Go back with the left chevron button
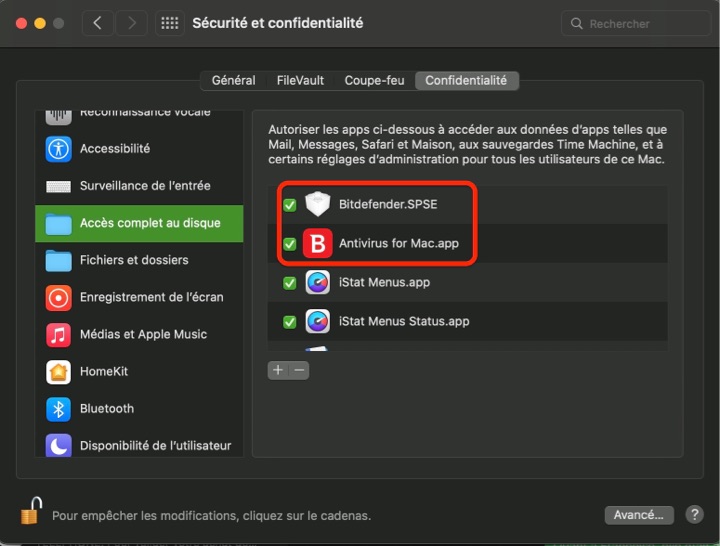Screen dimensions: 720x546 coord(97,23)
